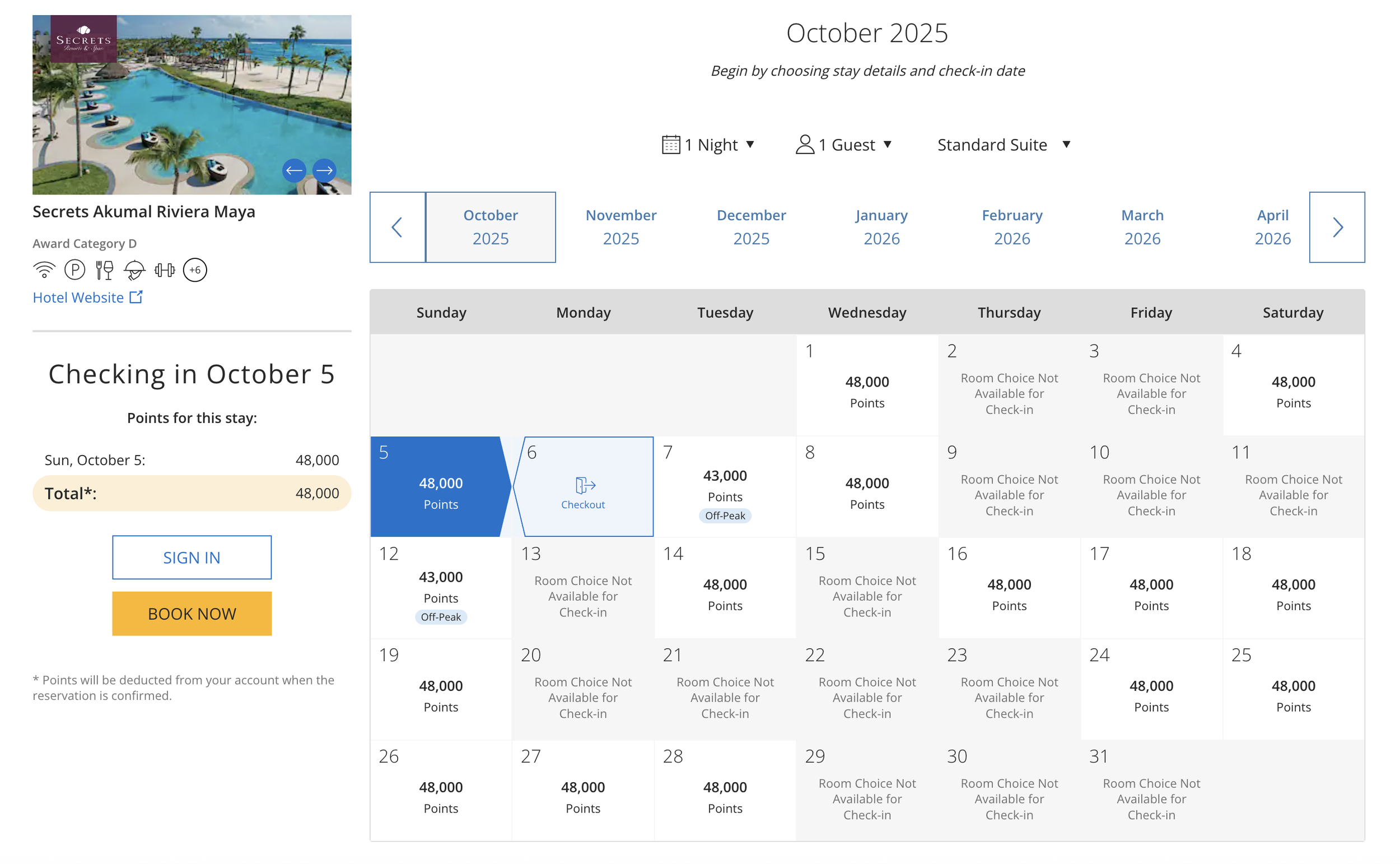Viewport: 1400px width, 864px height.
Task: Click the fitness dumbbell amenity icon
Action: [x=165, y=270]
